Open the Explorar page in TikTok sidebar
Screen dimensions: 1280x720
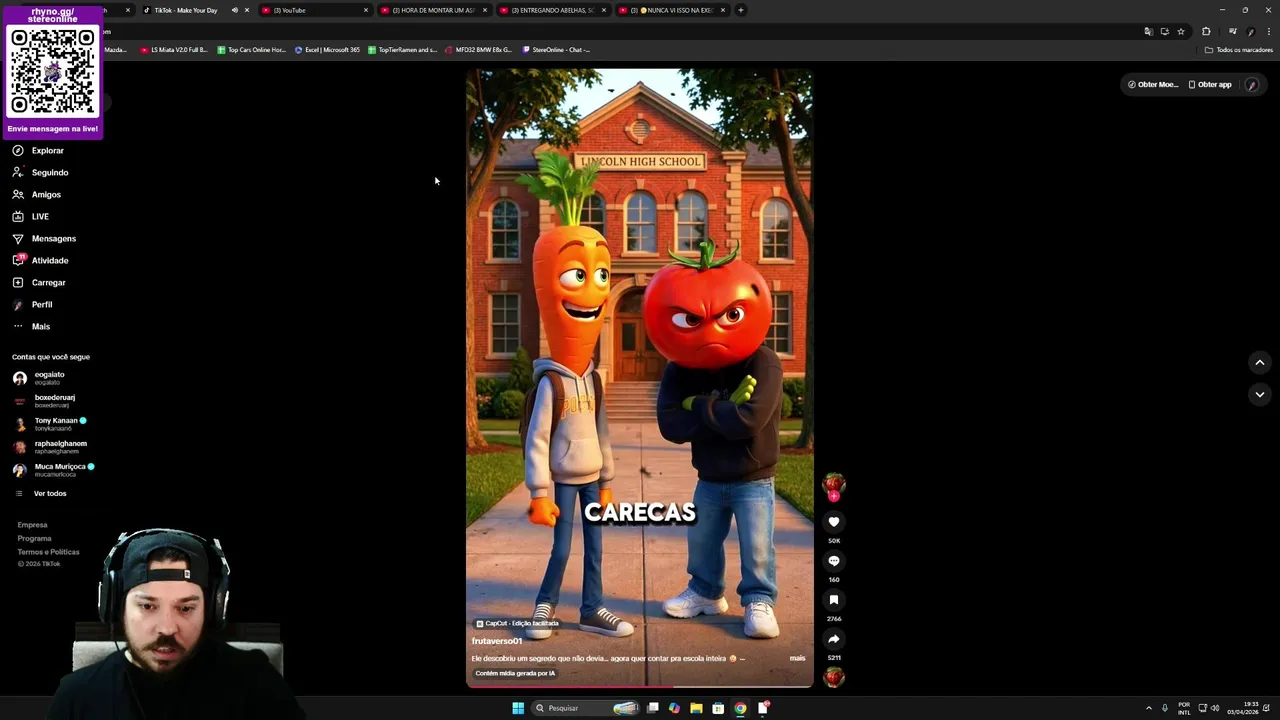point(38,150)
